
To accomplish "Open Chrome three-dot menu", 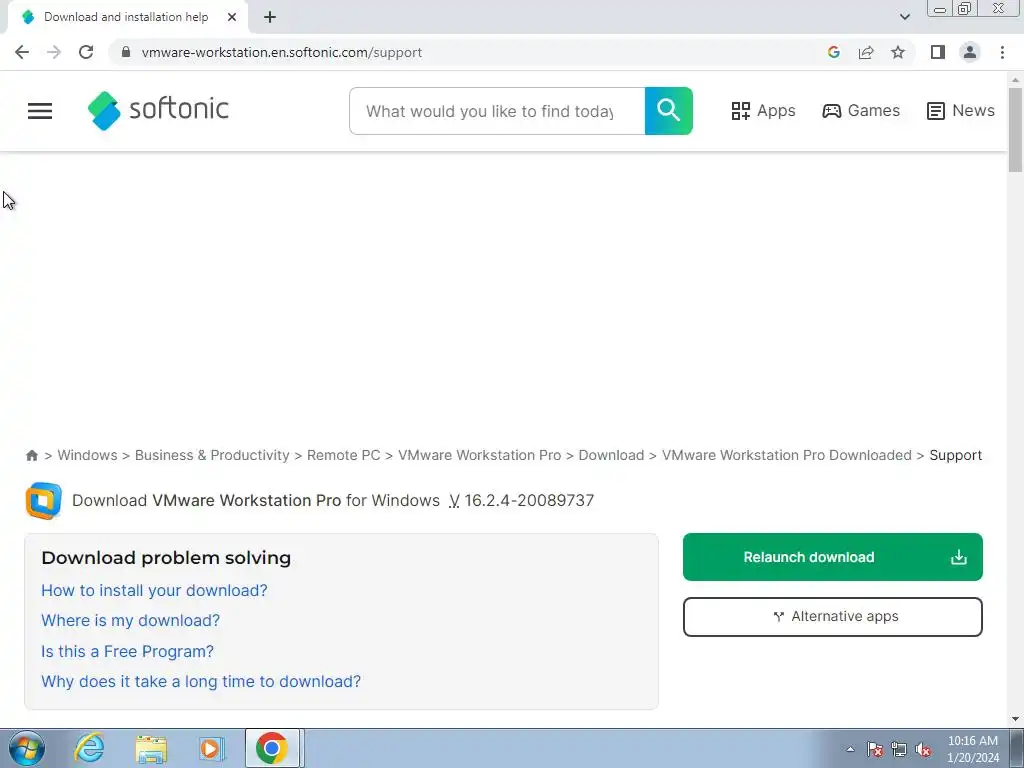I will 1002,52.
